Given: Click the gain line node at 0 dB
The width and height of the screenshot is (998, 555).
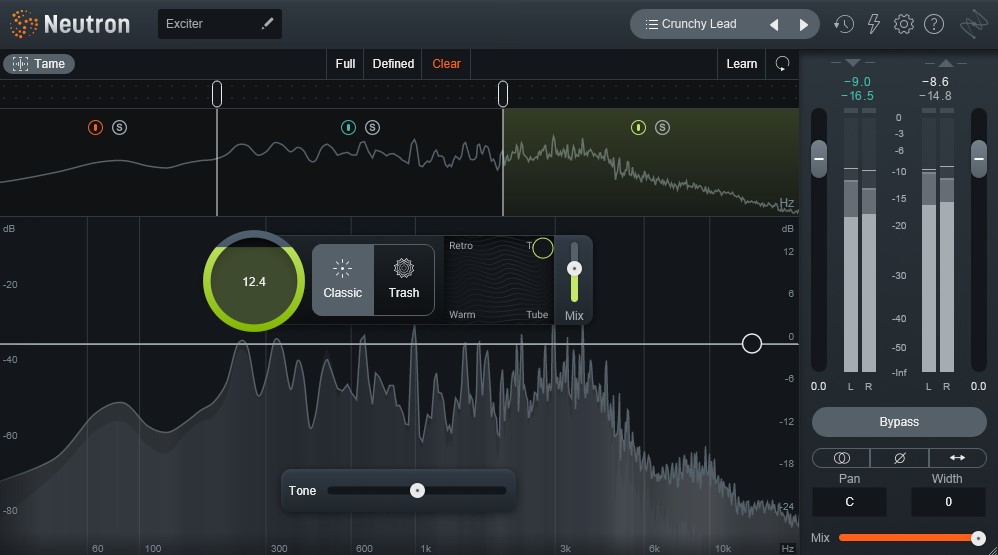Looking at the screenshot, I should [752, 344].
